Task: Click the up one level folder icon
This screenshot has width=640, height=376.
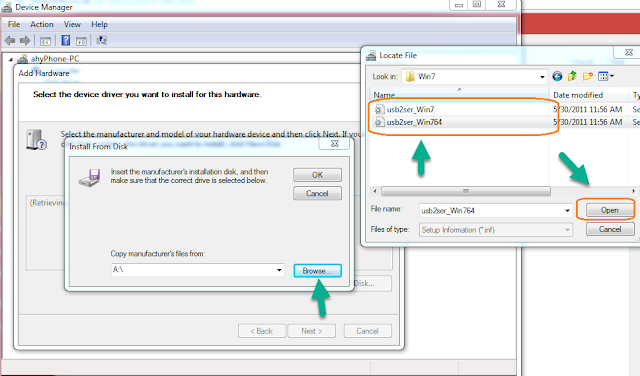Action: [572, 76]
